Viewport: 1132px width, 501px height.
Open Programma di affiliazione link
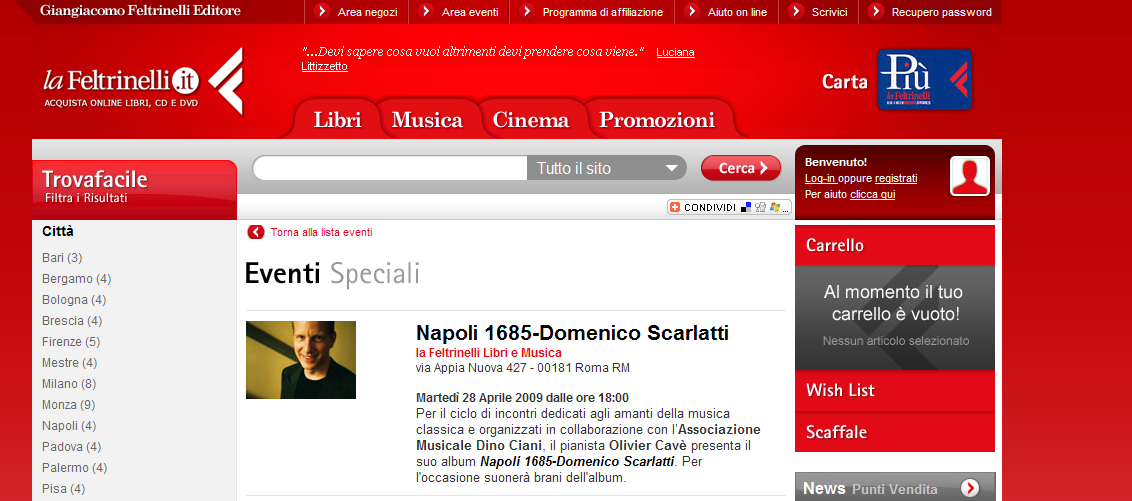[x=603, y=12]
